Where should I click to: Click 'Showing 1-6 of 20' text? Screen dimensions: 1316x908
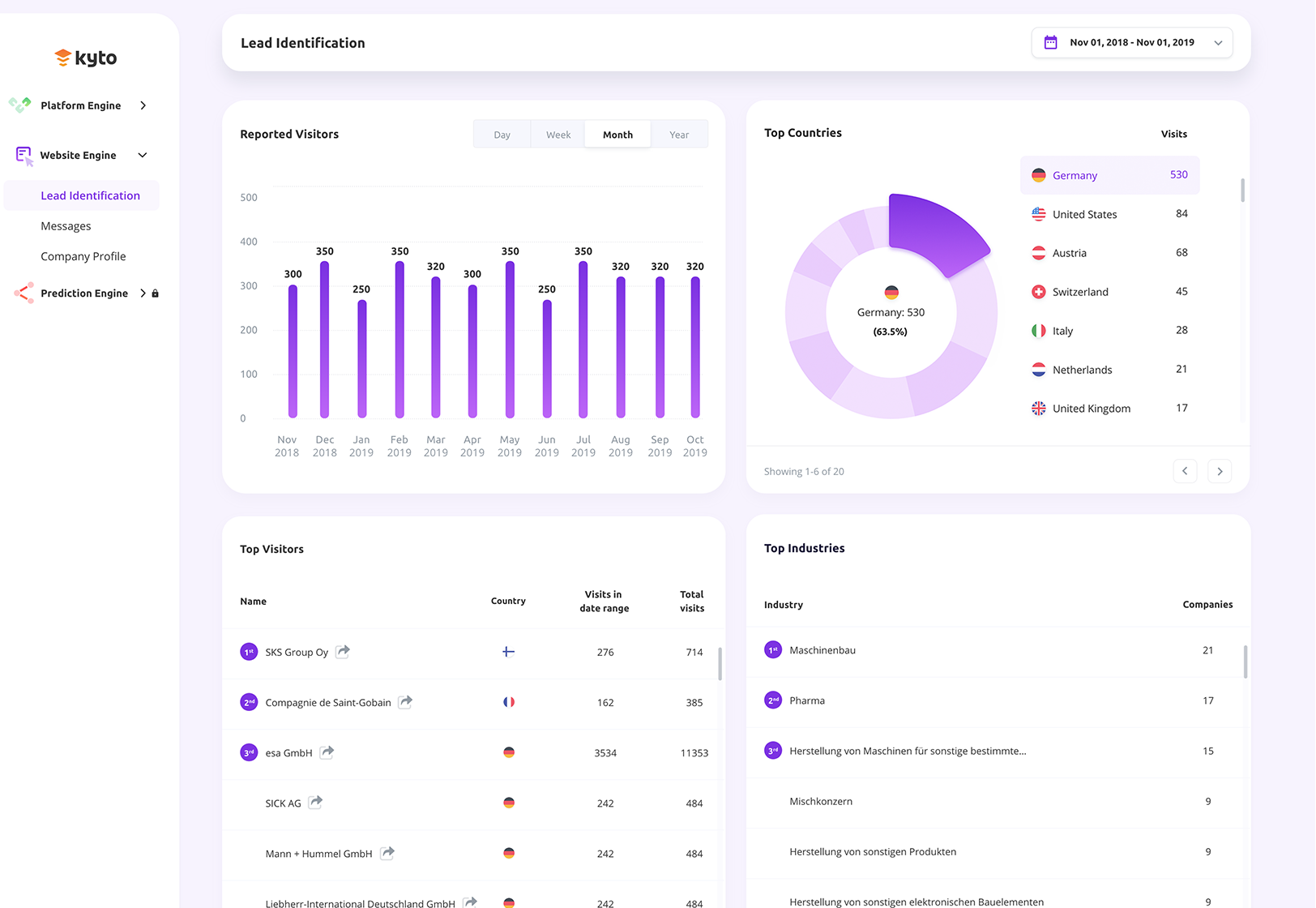[x=804, y=472]
